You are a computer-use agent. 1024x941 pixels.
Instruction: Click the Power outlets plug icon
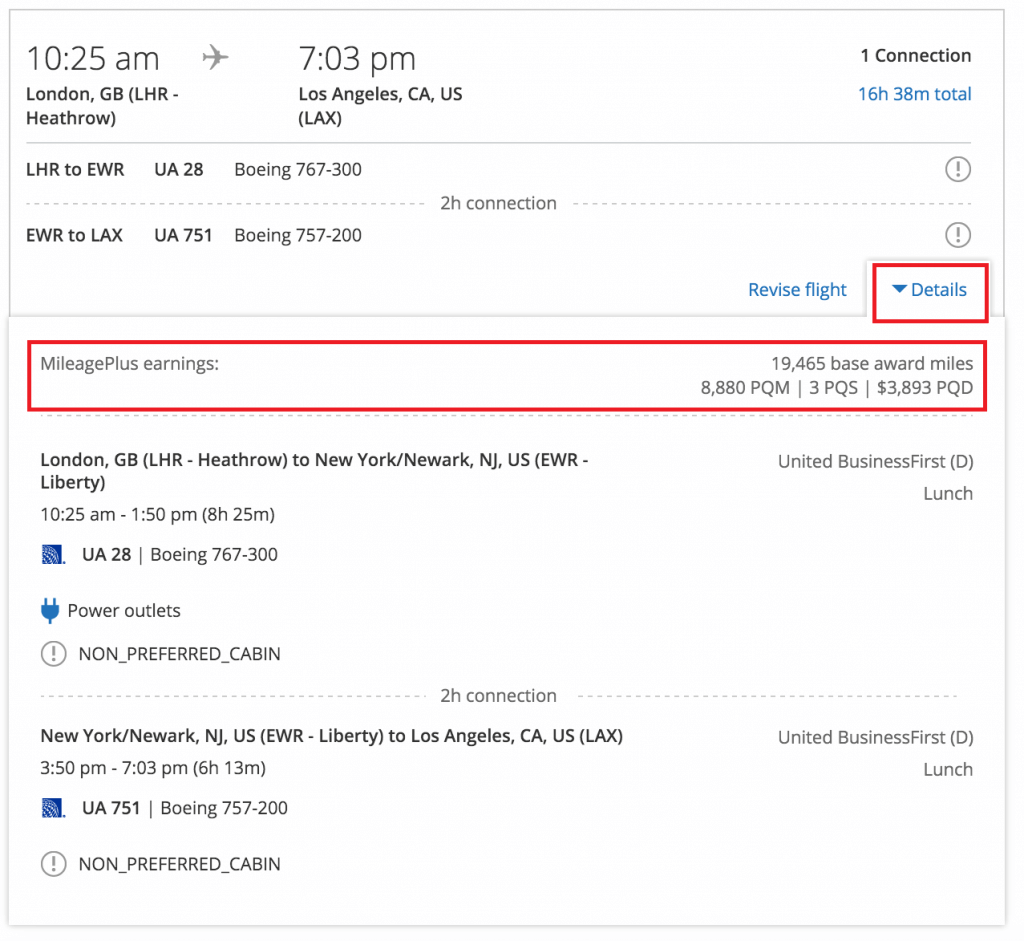[50, 611]
